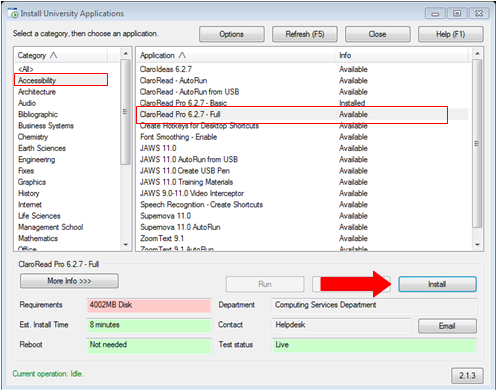Select the Audio category
497x390 pixels.
(27, 103)
